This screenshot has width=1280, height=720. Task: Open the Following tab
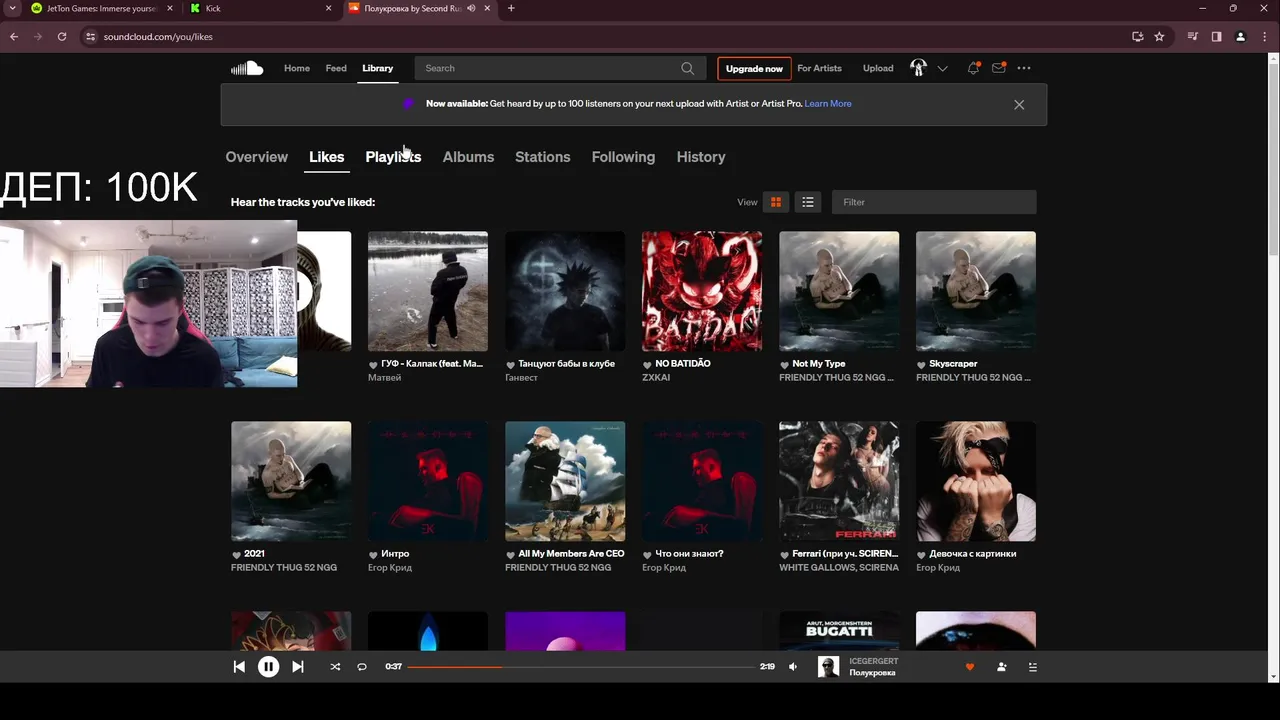coord(623,157)
